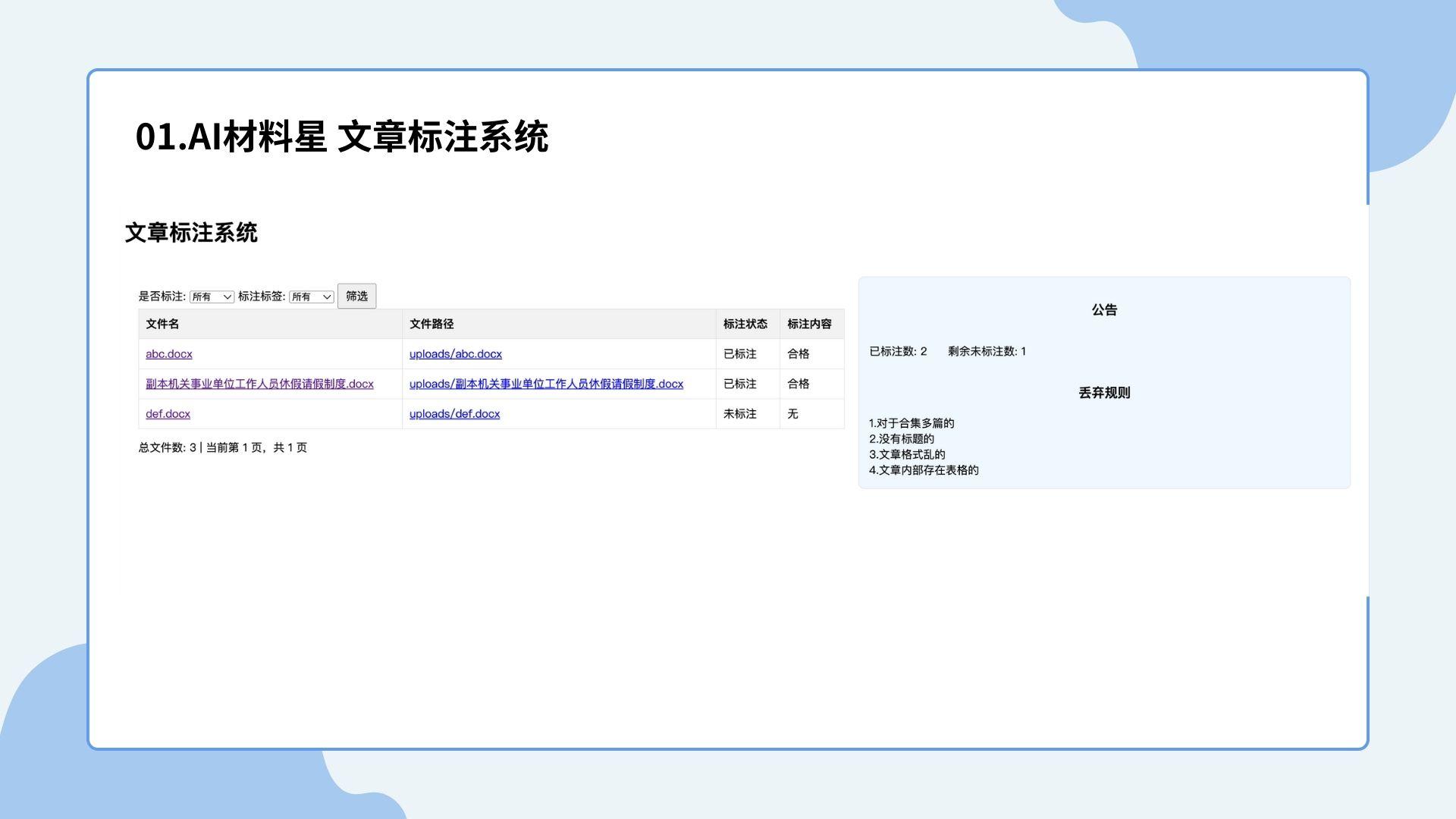The height and width of the screenshot is (819, 1456).
Task: Open the 副本机关事业单位工作人员休假请假制度.docx name link
Action: pyautogui.click(x=259, y=384)
